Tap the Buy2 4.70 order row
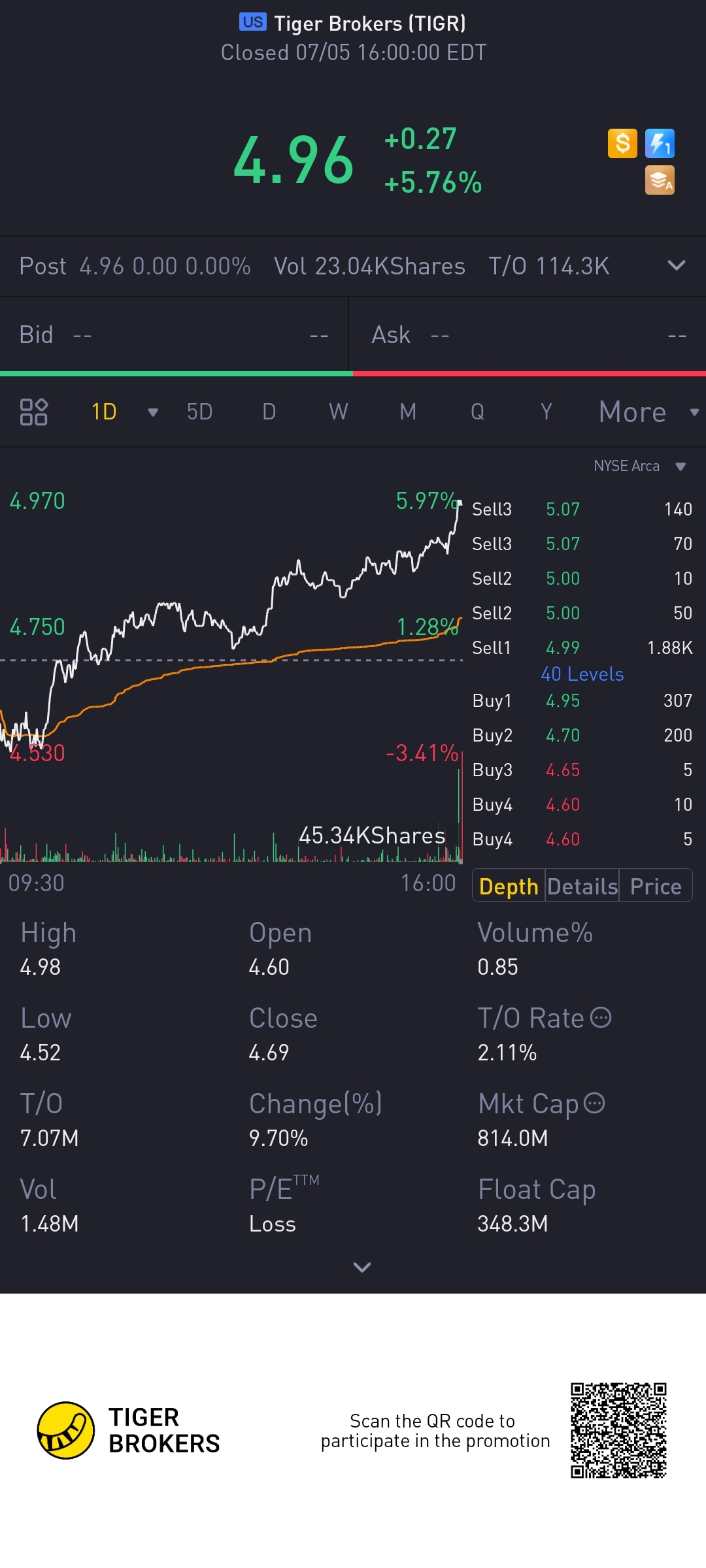706x1568 pixels. (x=582, y=735)
